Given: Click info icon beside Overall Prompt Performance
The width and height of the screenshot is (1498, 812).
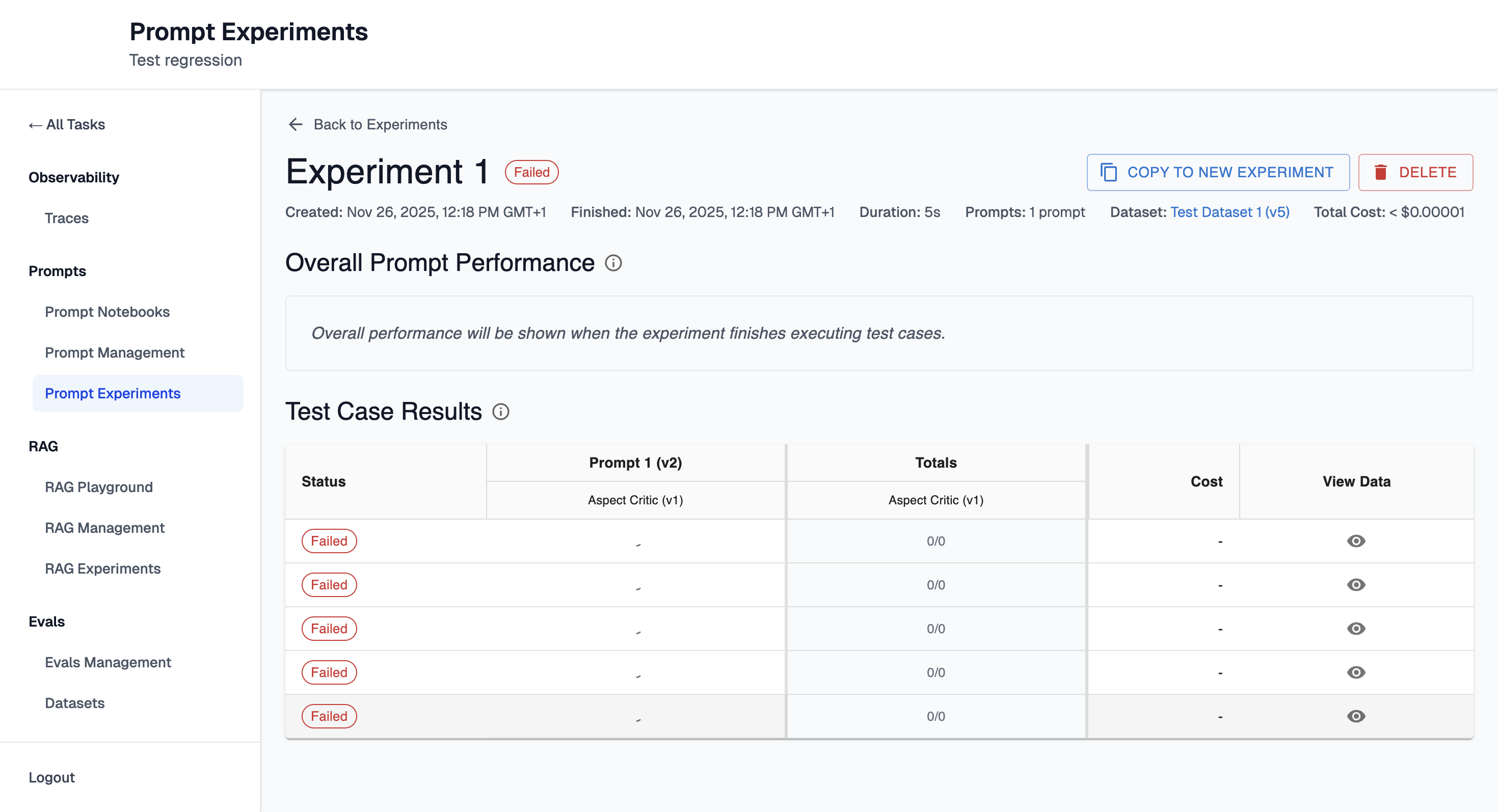Looking at the screenshot, I should pos(613,263).
